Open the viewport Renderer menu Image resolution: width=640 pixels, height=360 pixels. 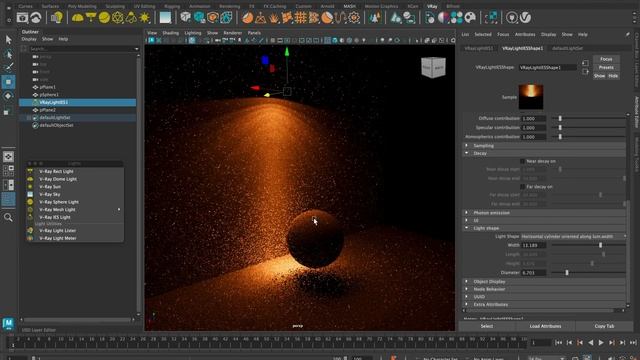(233, 33)
